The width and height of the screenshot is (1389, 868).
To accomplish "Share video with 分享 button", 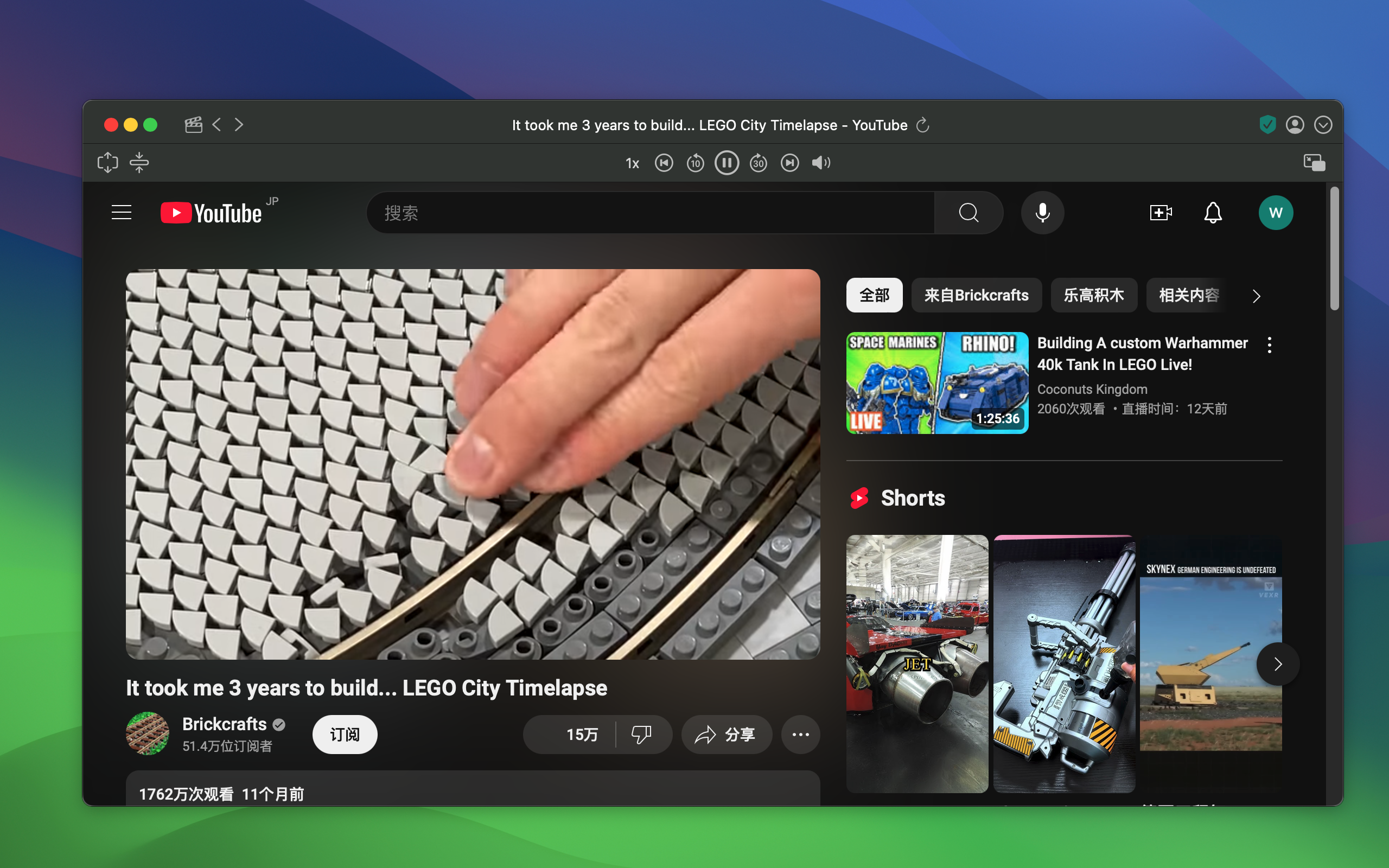I will tap(727, 734).
